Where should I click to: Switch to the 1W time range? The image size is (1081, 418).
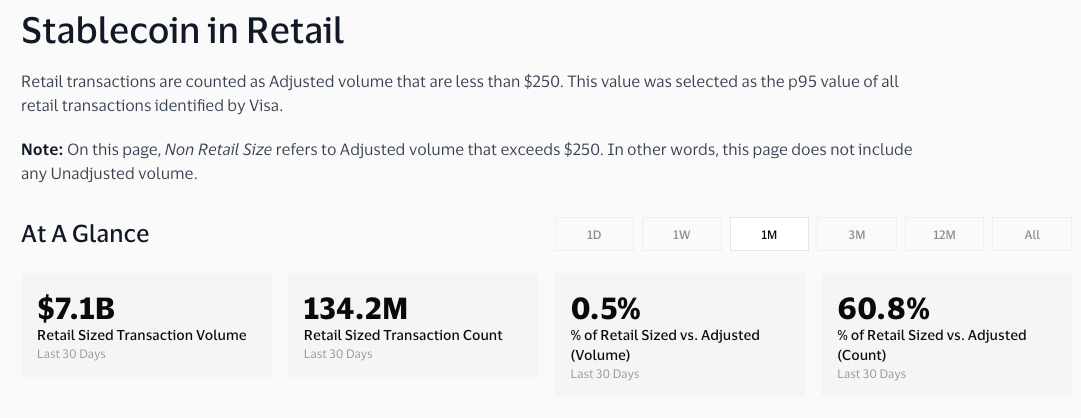(x=681, y=234)
